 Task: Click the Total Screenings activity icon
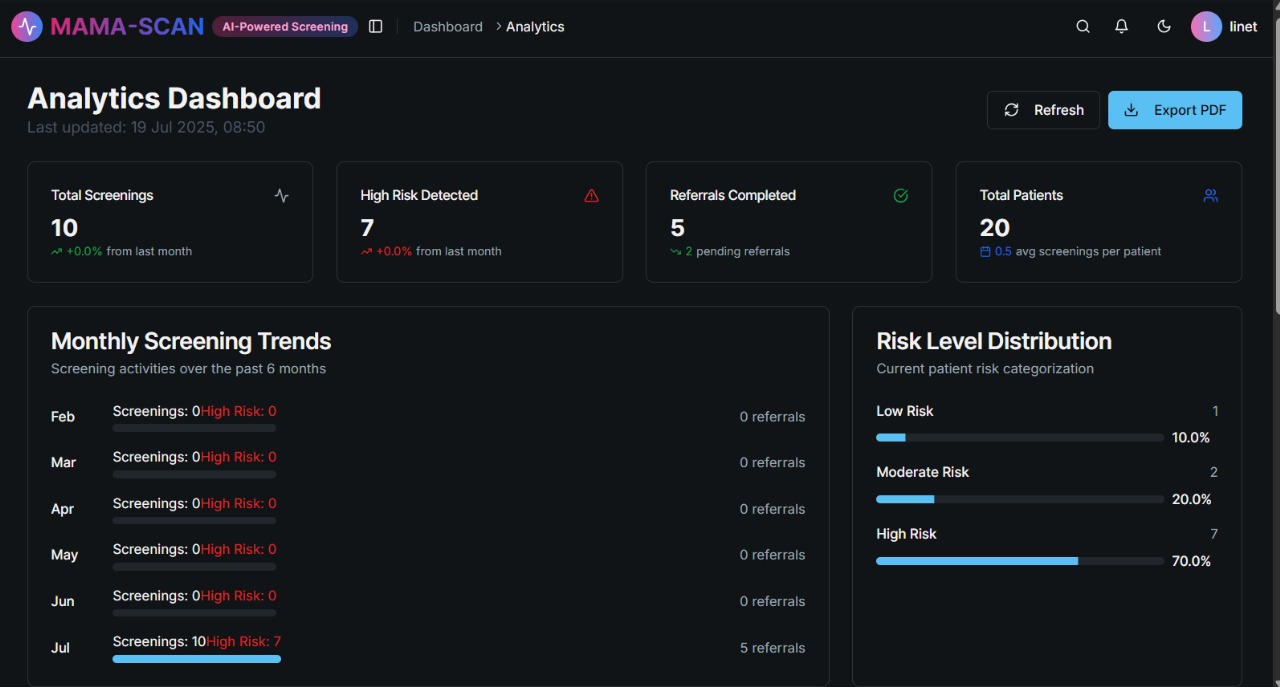(x=282, y=196)
